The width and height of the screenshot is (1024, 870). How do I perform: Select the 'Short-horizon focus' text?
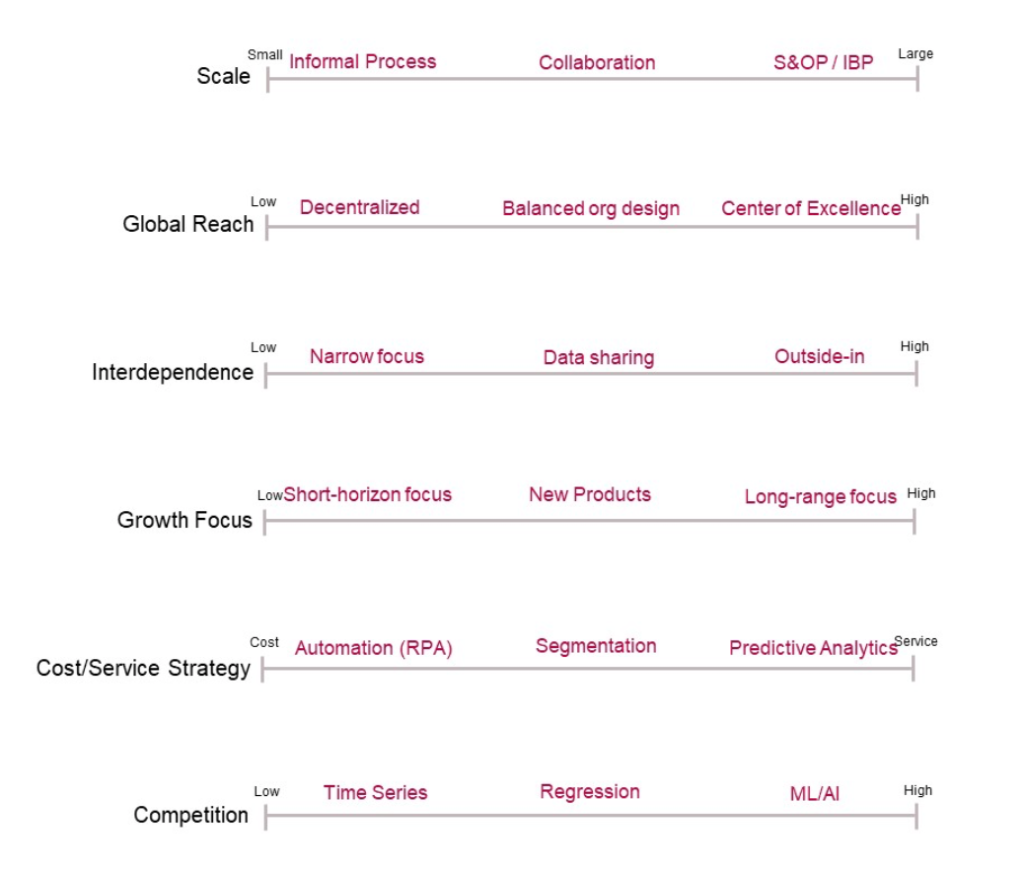click(367, 494)
